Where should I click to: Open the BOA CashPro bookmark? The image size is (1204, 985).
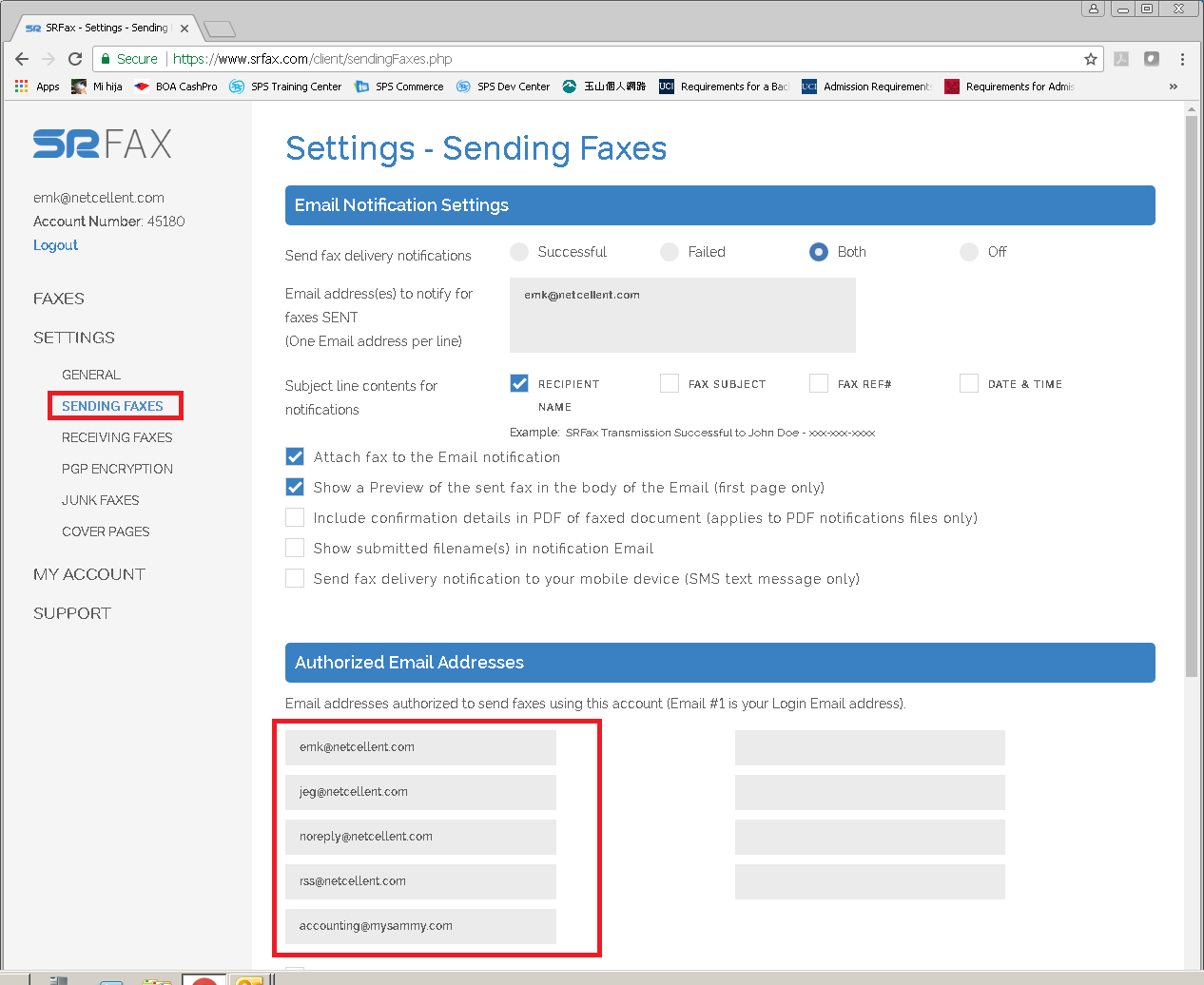click(x=176, y=87)
